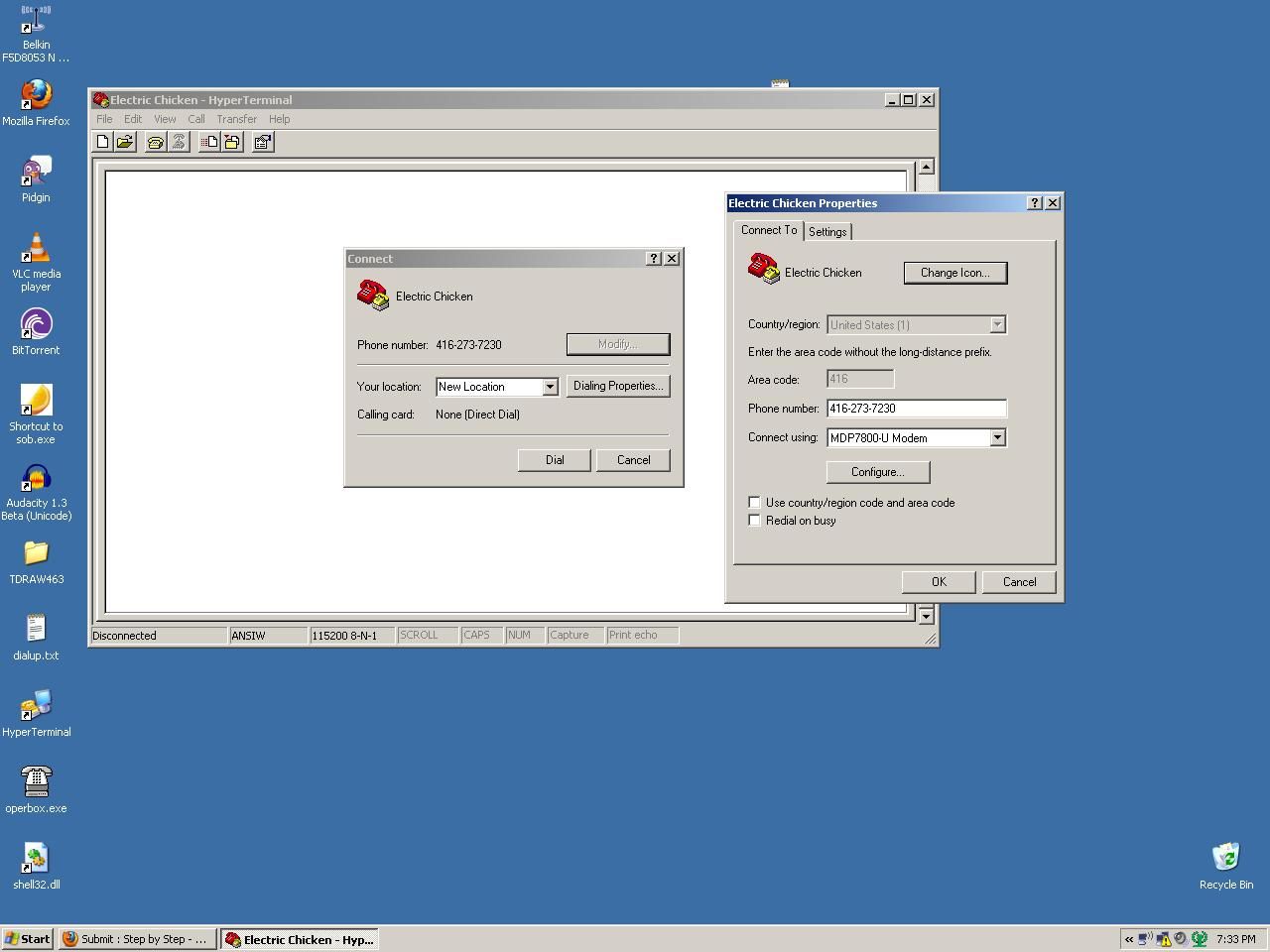Open connection Properties from the toolbar
The width and height of the screenshot is (1270, 952).
click(x=263, y=142)
